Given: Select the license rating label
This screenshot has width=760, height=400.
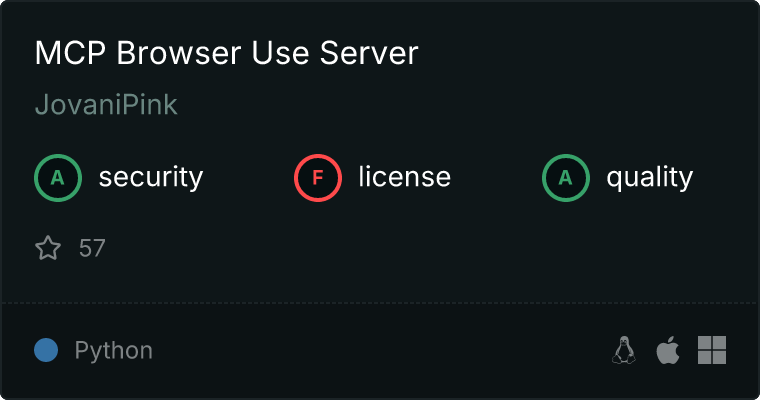Looking at the screenshot, I should point(404,178).
